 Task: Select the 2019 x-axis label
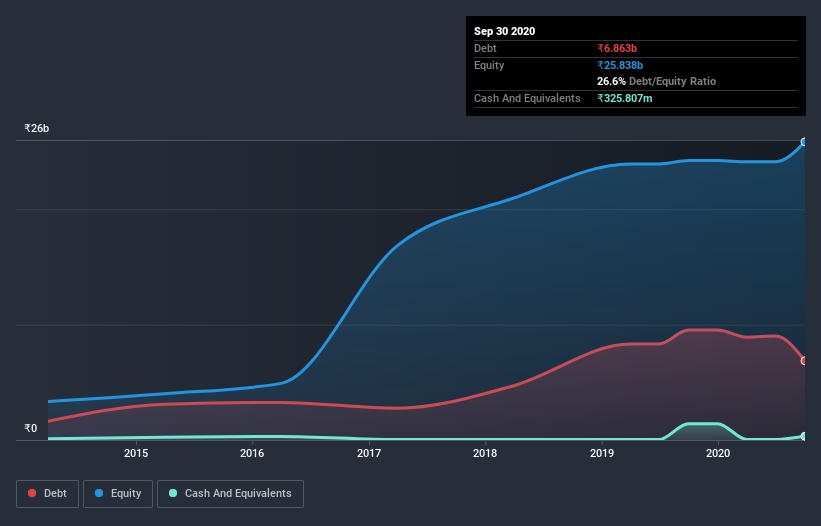pyautogui.click(x=602, y=453)
